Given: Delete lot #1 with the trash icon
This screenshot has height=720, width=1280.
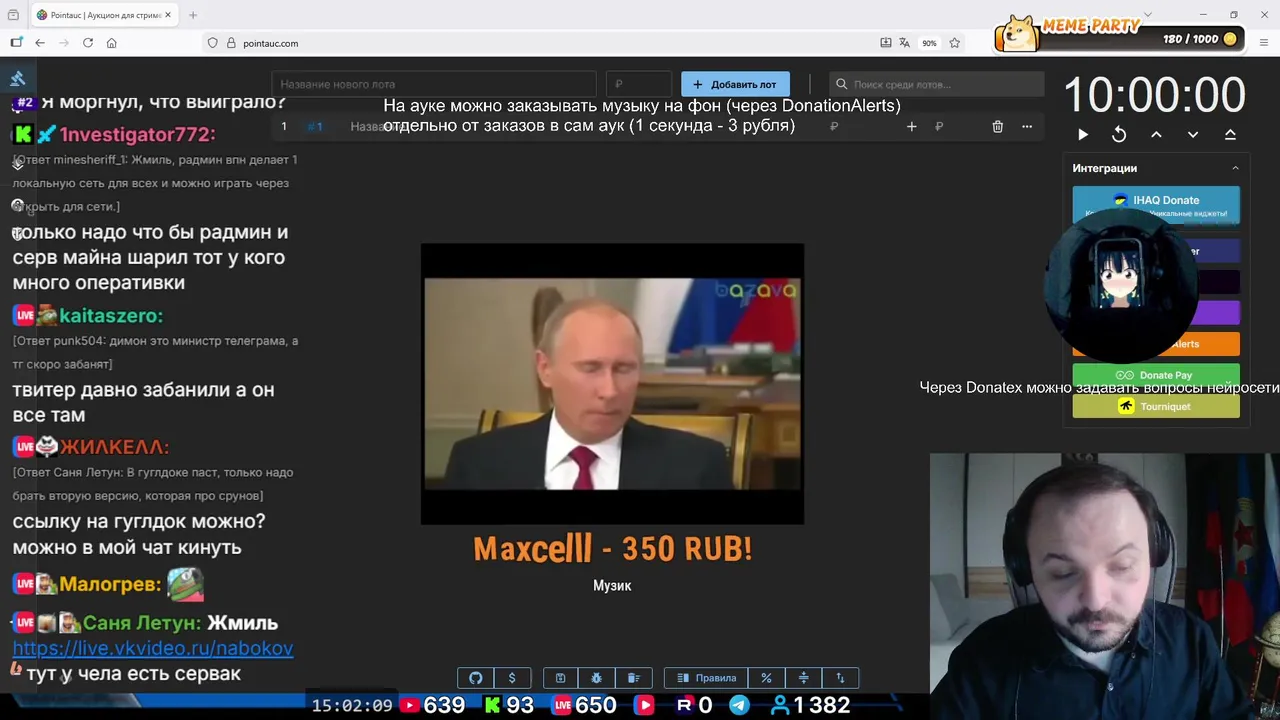Looking at the screenshot, I should (x=997, y=126).
